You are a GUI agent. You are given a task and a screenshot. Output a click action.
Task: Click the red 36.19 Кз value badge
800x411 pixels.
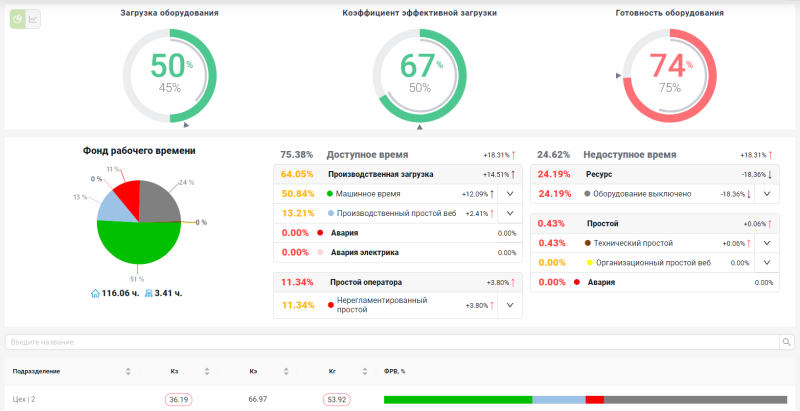tap(179, 400)
